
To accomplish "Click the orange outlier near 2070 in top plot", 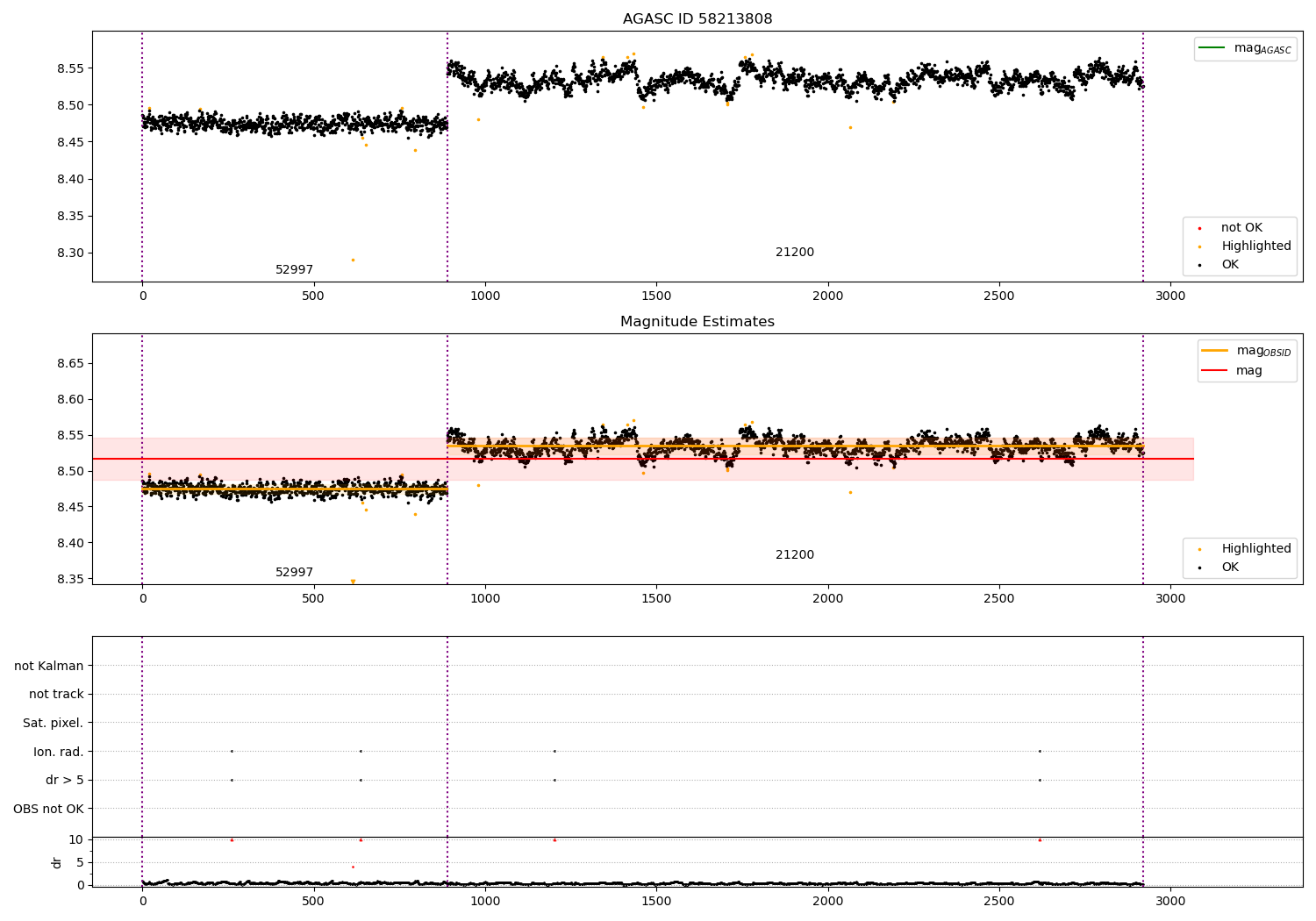I will pyautogui.click(x=850, y=127).
